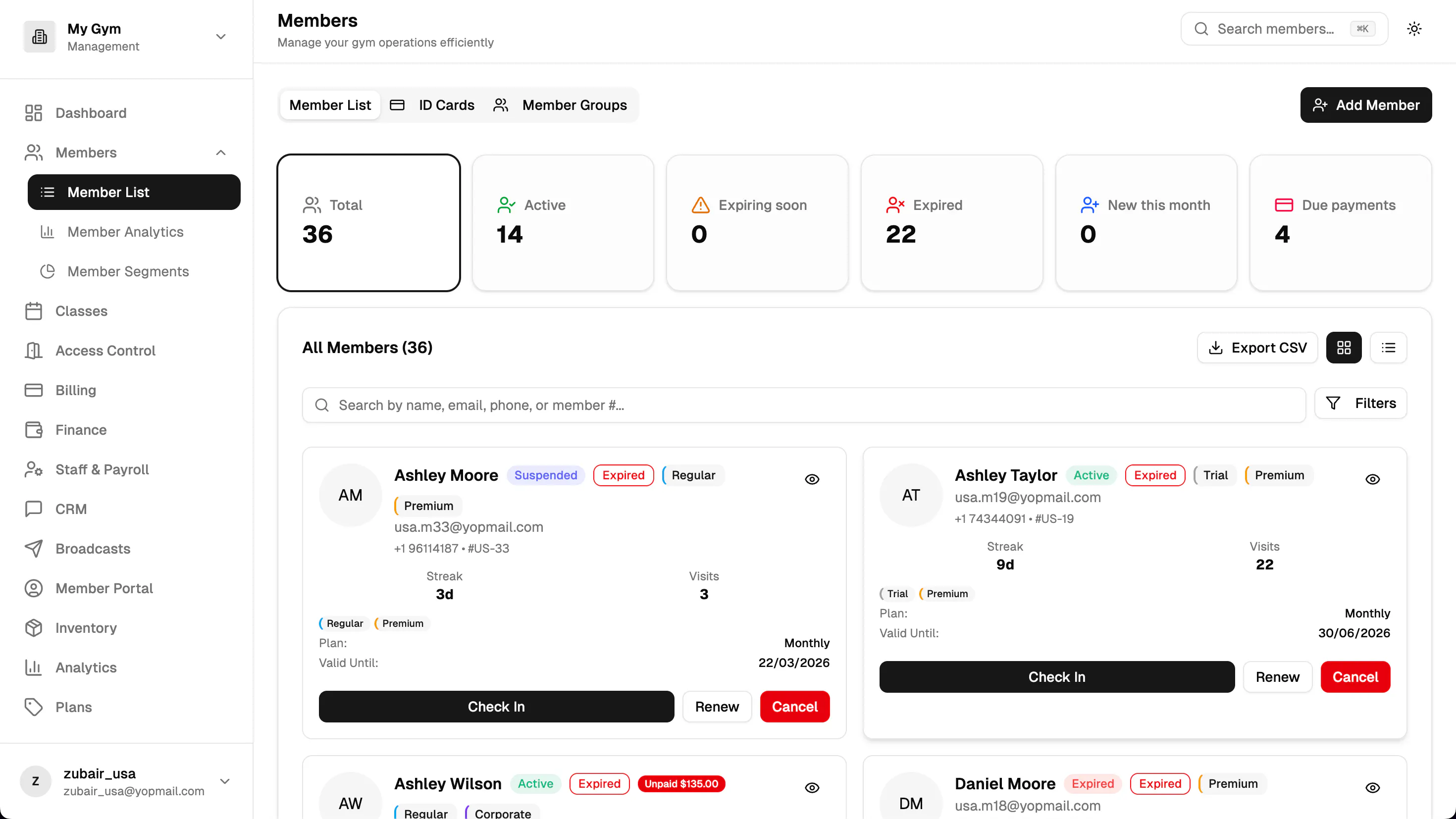Screen dimensions: 1456x819
Task: Click the Z avatar of zubair_usa
Action: (36, 781)
